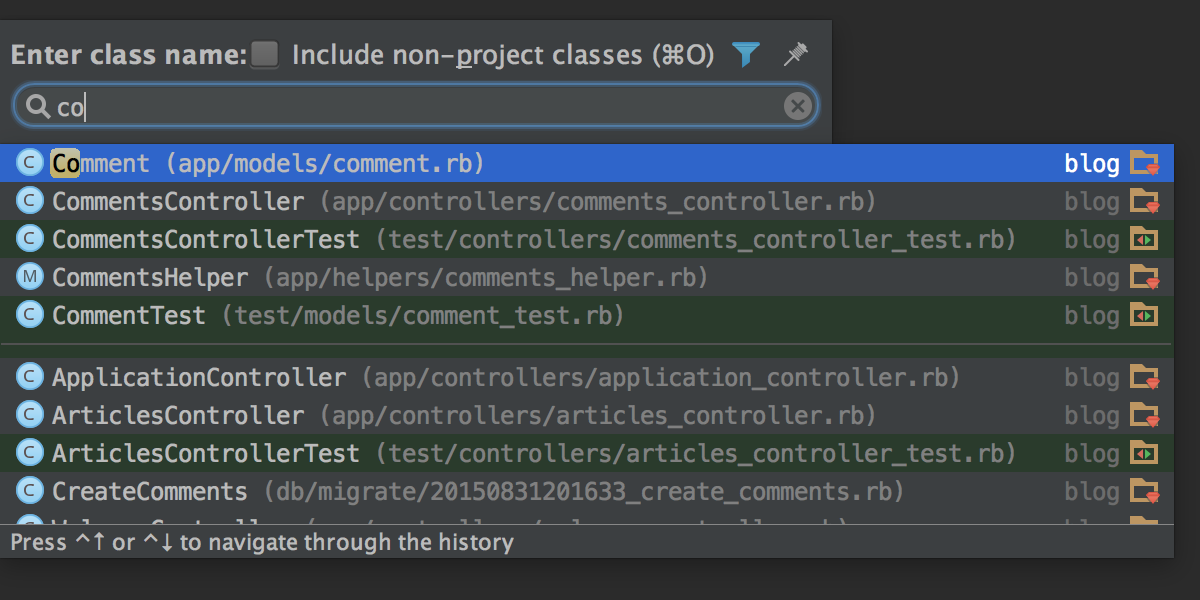The height and width of the screenshot is (600, 1200).
Task: Select CommentsHelper module entry
Action: coord(587,277)
